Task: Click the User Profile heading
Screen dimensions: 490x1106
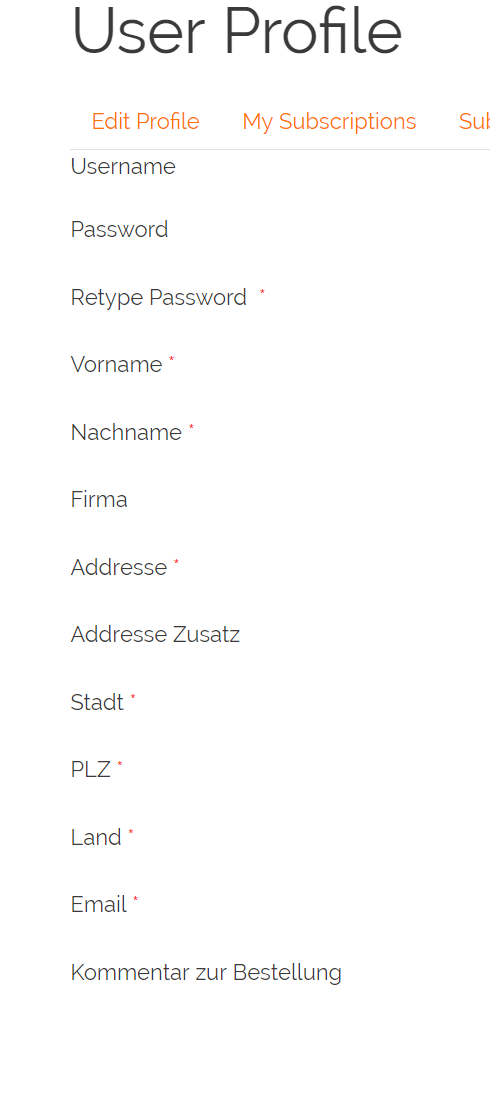Action: pos(237,31)
